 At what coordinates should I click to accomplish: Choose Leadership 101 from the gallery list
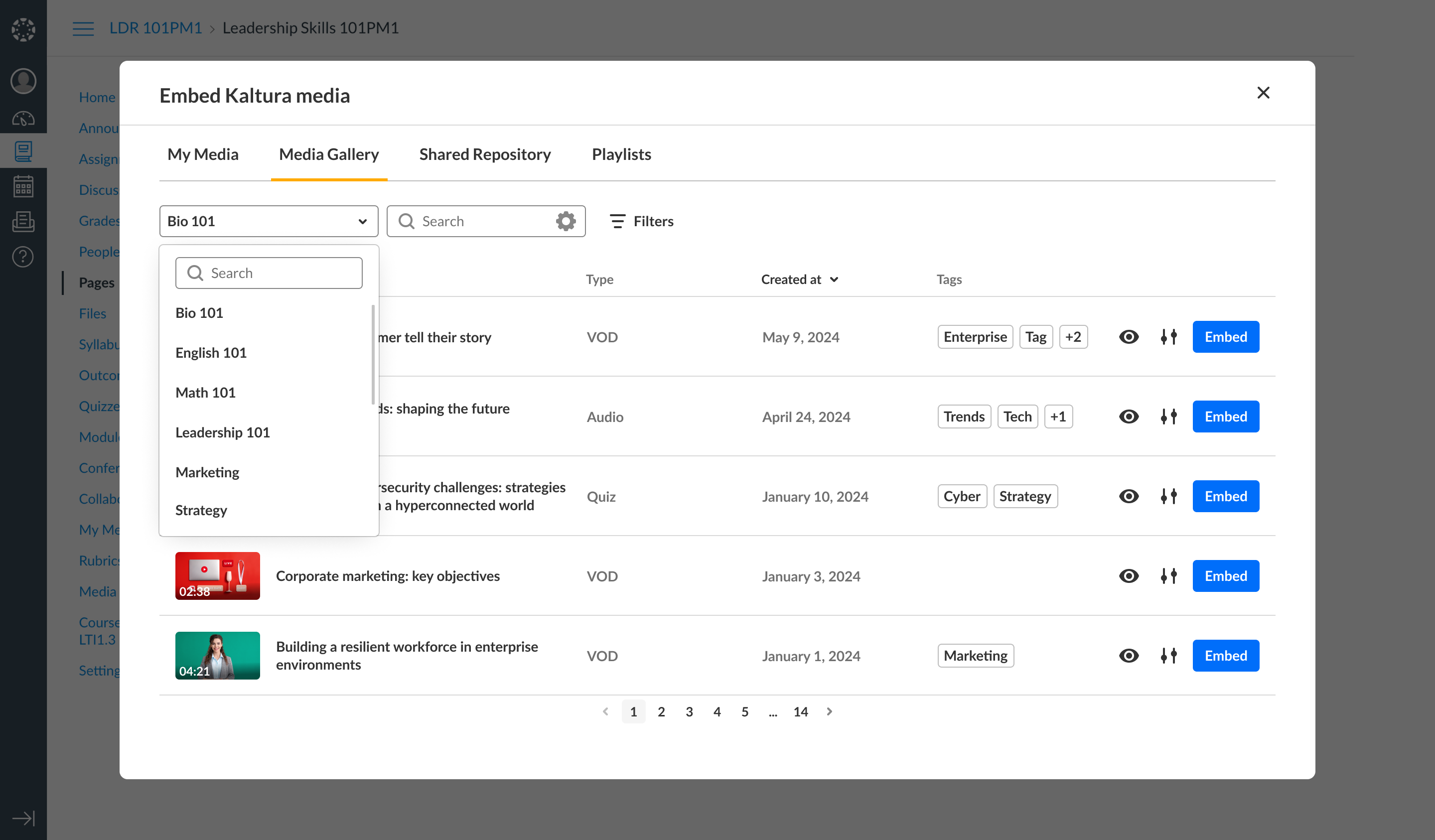point(222,432)
